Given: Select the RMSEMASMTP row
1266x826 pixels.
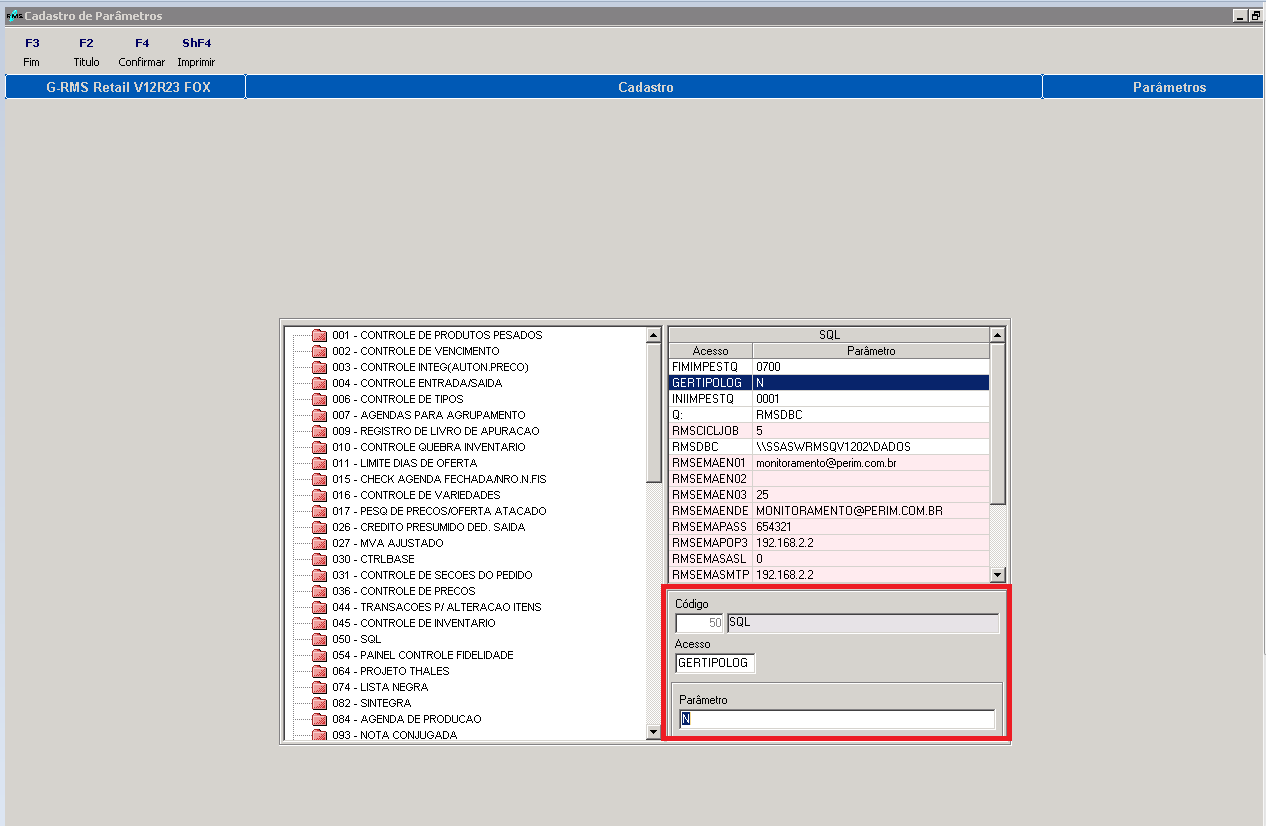Looking at the screenshot, I should coord(829,575).
